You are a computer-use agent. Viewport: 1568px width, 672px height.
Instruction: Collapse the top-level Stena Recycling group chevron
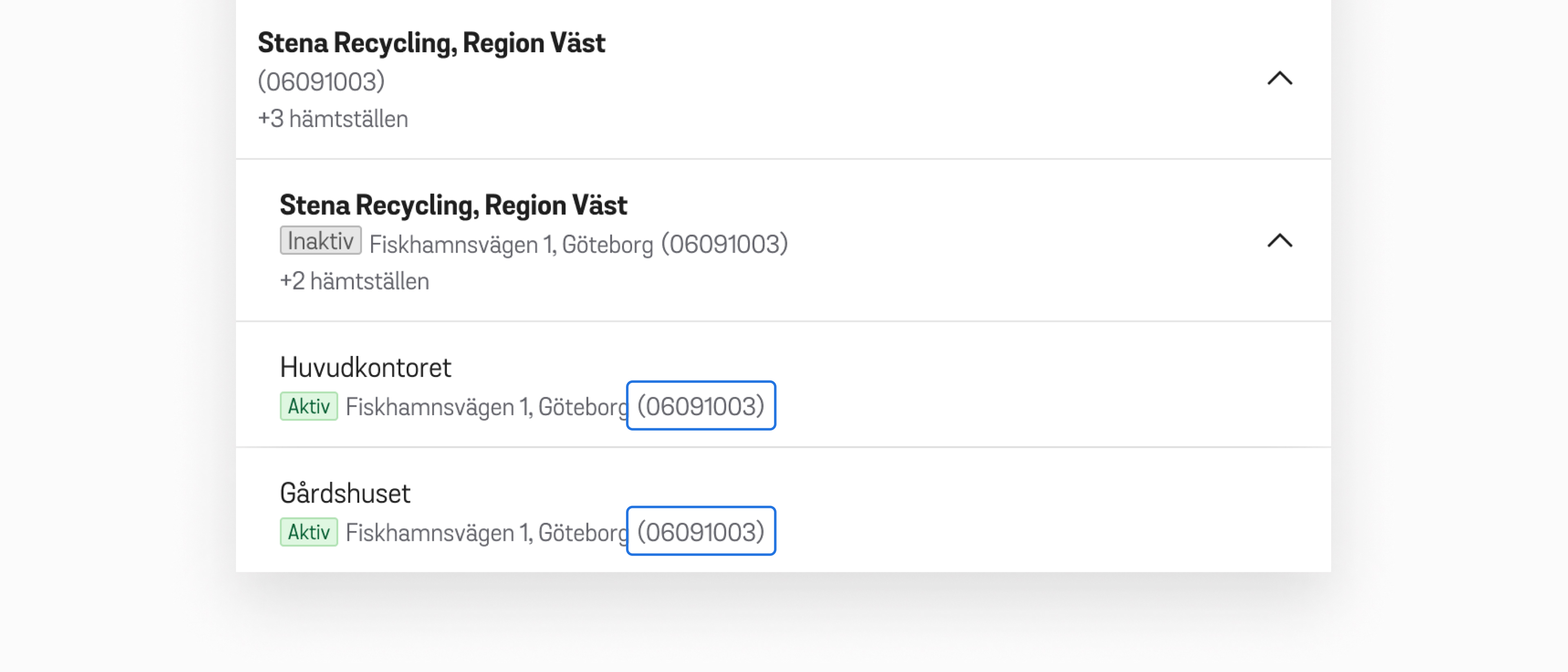tap(1279, 78)
